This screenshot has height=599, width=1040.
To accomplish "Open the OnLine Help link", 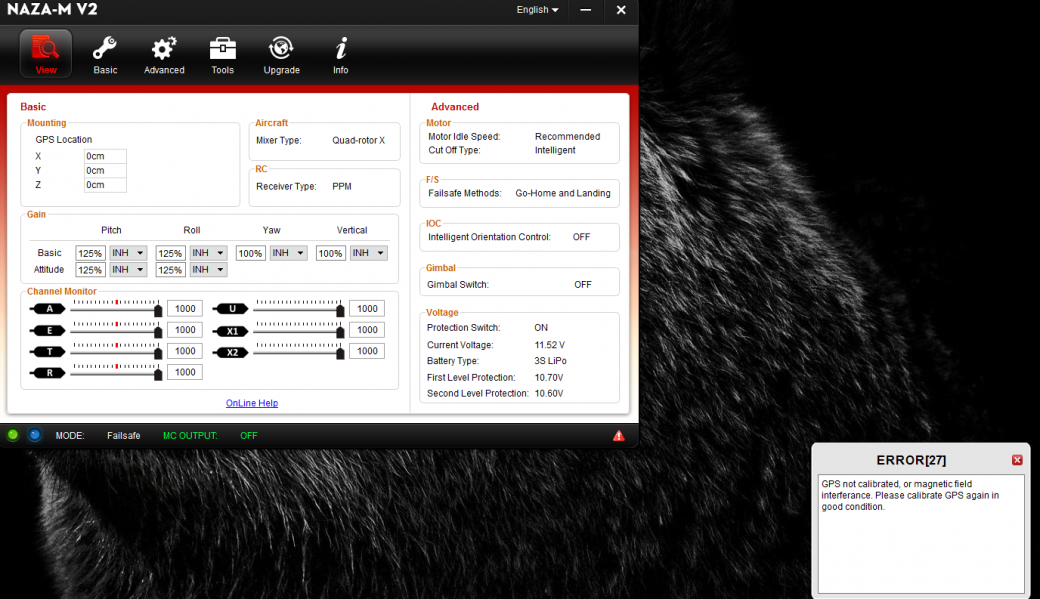I will (252, 403).
